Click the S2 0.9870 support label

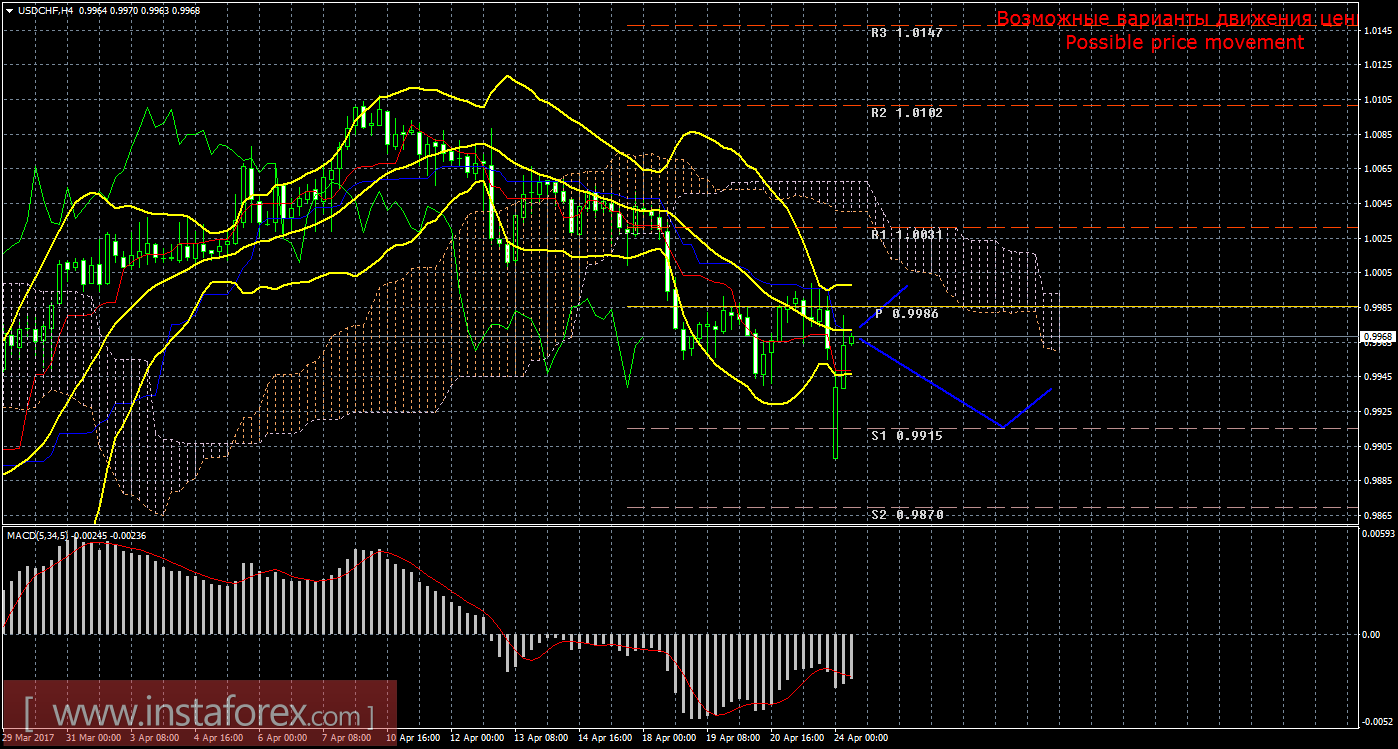(906, 514)
